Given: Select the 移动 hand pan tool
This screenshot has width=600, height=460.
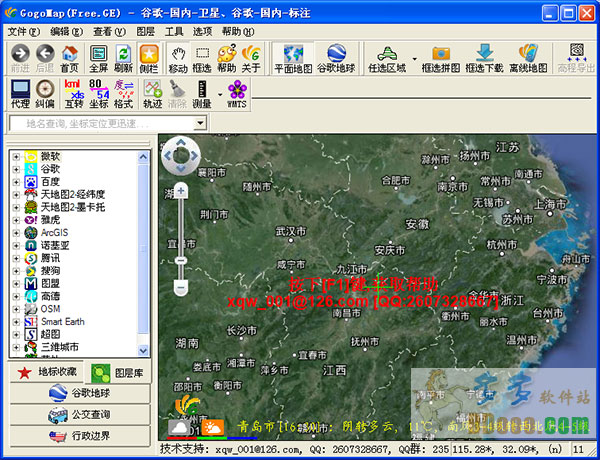Looking at the screenshot, I should click(x=178, y=58).
